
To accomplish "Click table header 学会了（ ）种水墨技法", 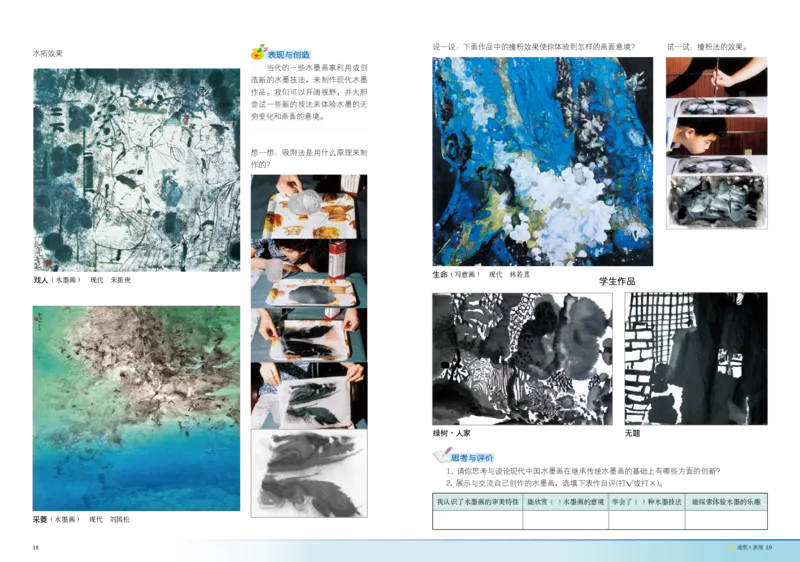I will 646,502.
